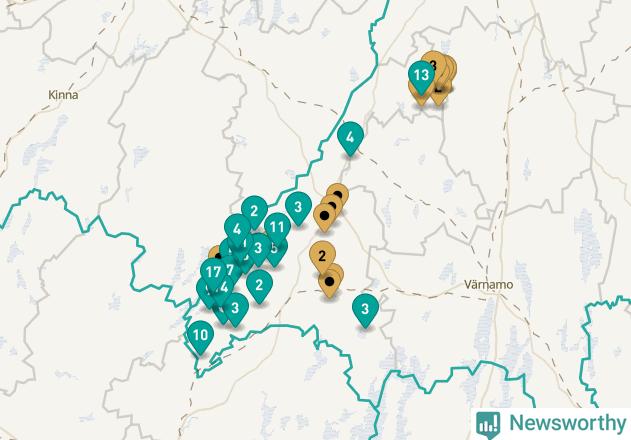Click teal marker 2 above the 4 marker
The width and height of the screenshot is (631, 440).
point(254,213)
